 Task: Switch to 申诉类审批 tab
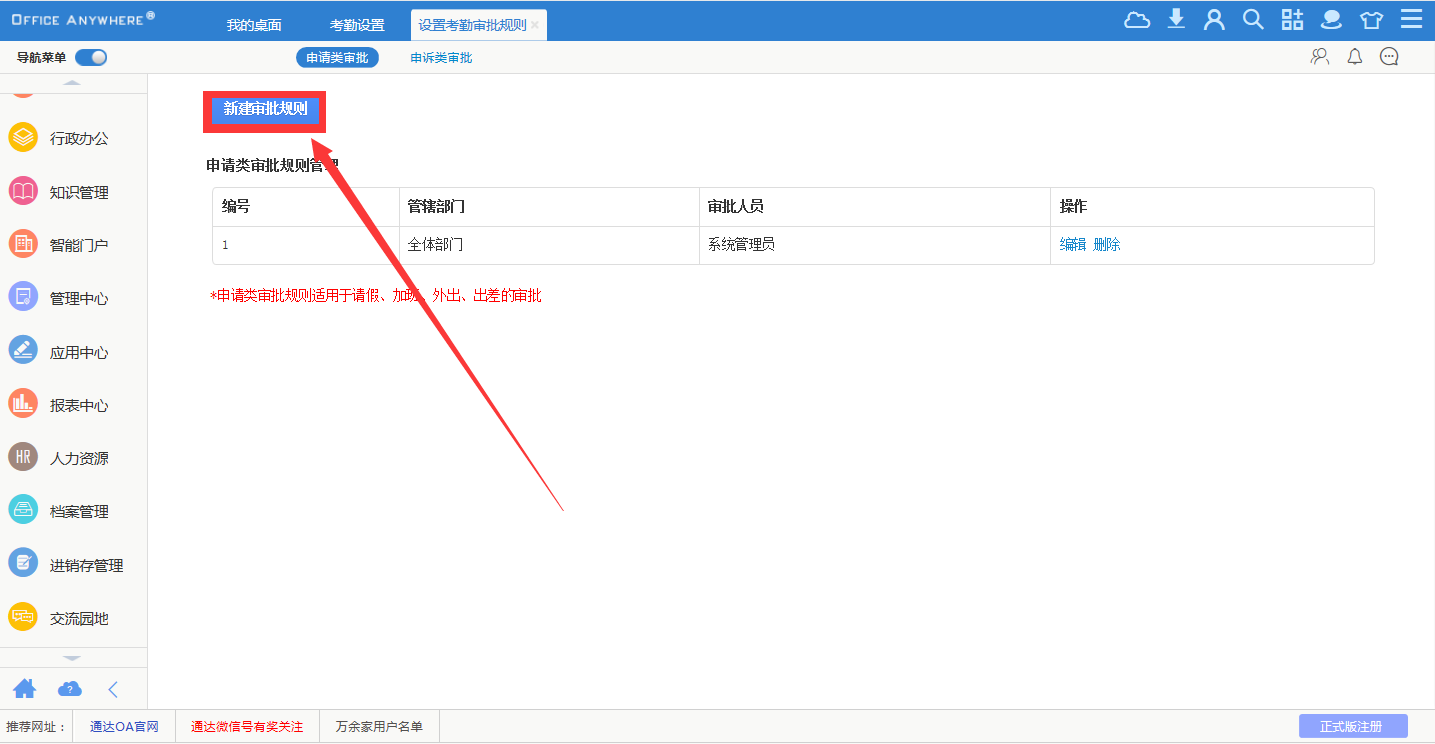click(441, 58)
